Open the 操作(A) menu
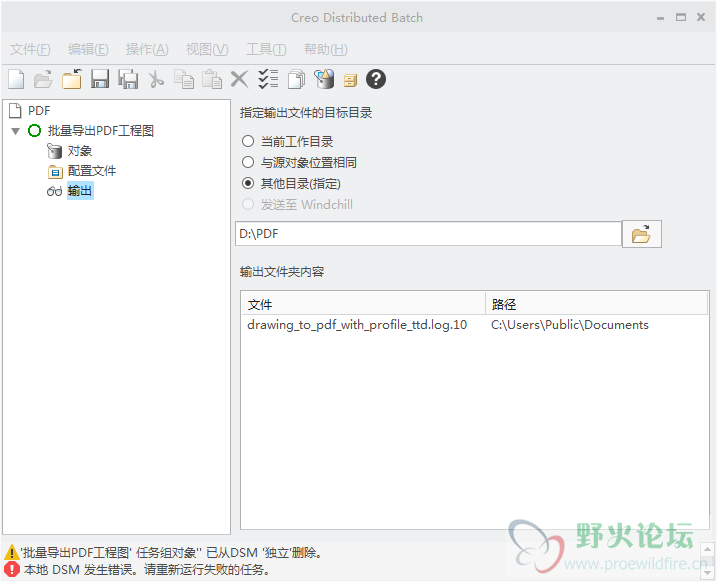The width and height of the screenshot is (717, 582). click(147, 49)
